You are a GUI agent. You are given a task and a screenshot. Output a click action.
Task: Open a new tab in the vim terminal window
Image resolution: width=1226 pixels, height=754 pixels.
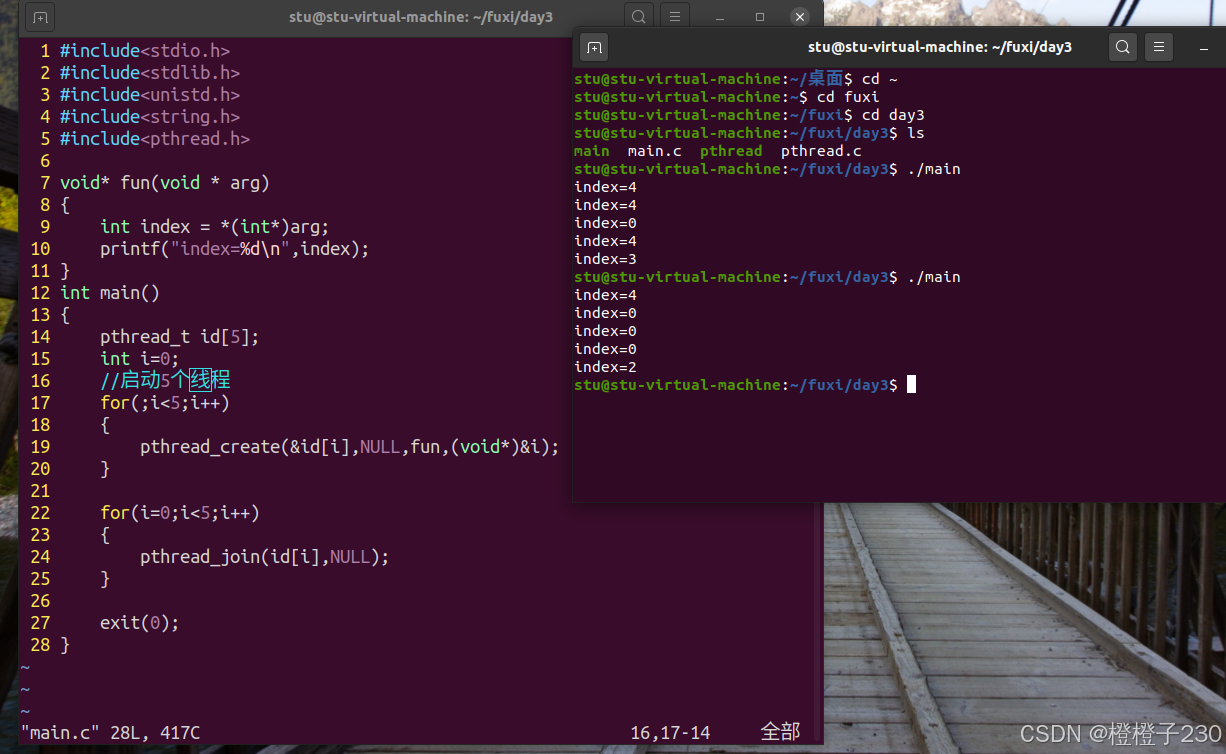pyautogui.click(x=40, y=18)
